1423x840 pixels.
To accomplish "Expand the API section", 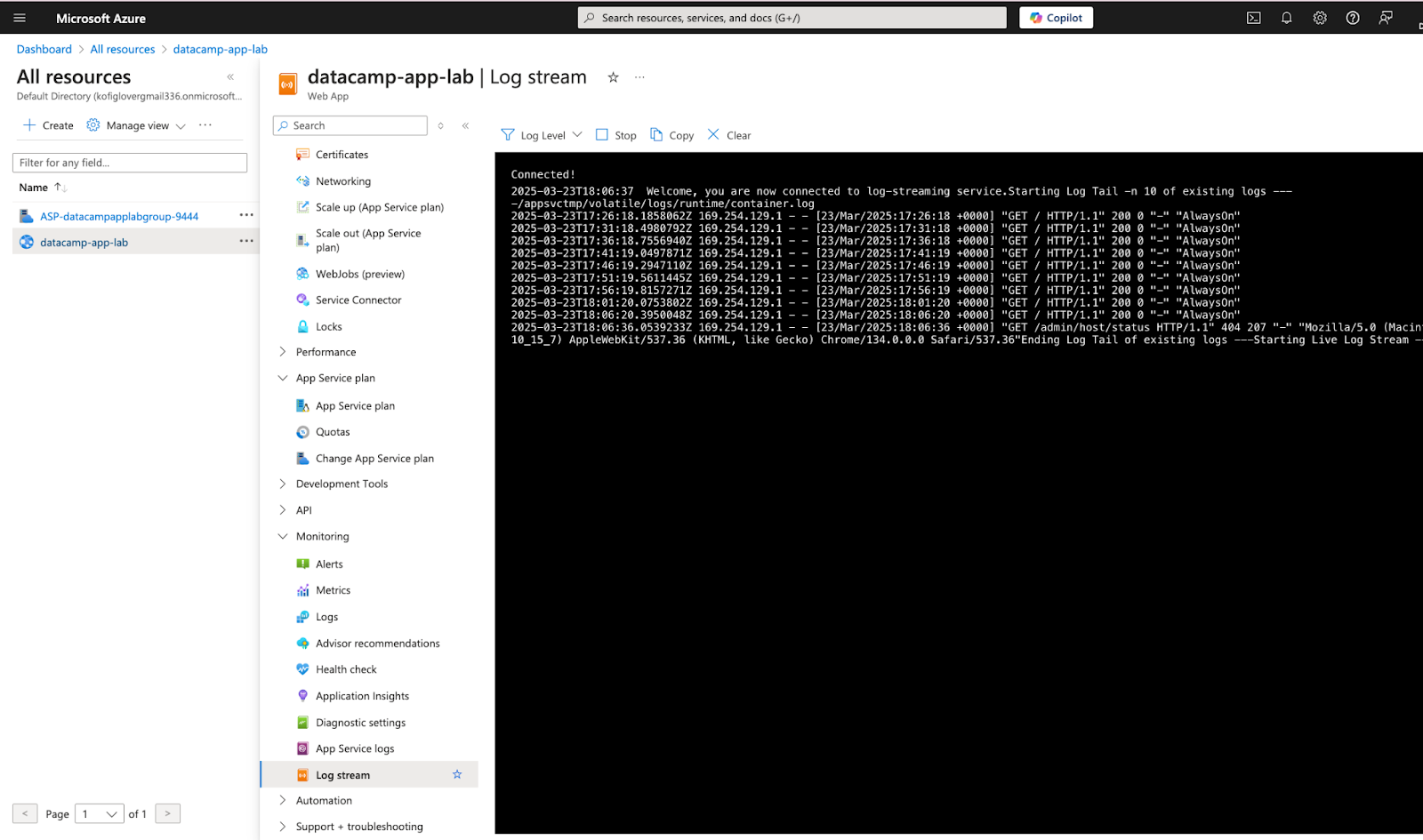I will point(303,510).
